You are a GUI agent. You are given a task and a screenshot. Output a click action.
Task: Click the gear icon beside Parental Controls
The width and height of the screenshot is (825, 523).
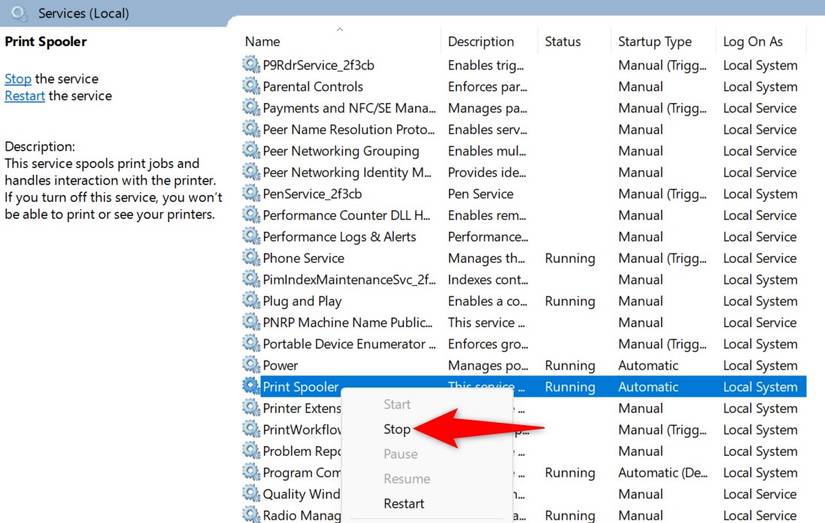tap(250, 87)
